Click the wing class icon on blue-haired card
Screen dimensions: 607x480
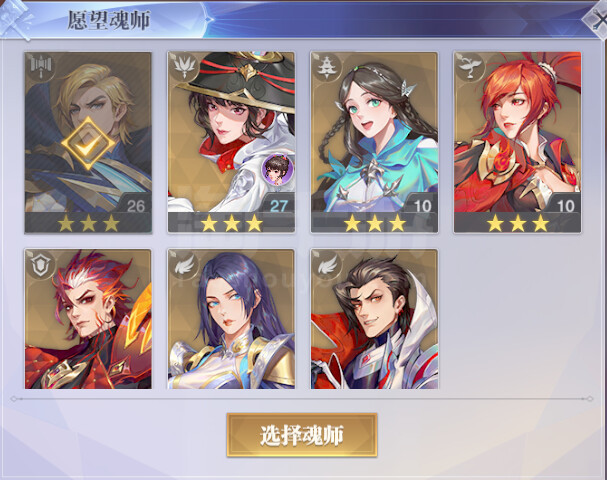pos(184,266)
